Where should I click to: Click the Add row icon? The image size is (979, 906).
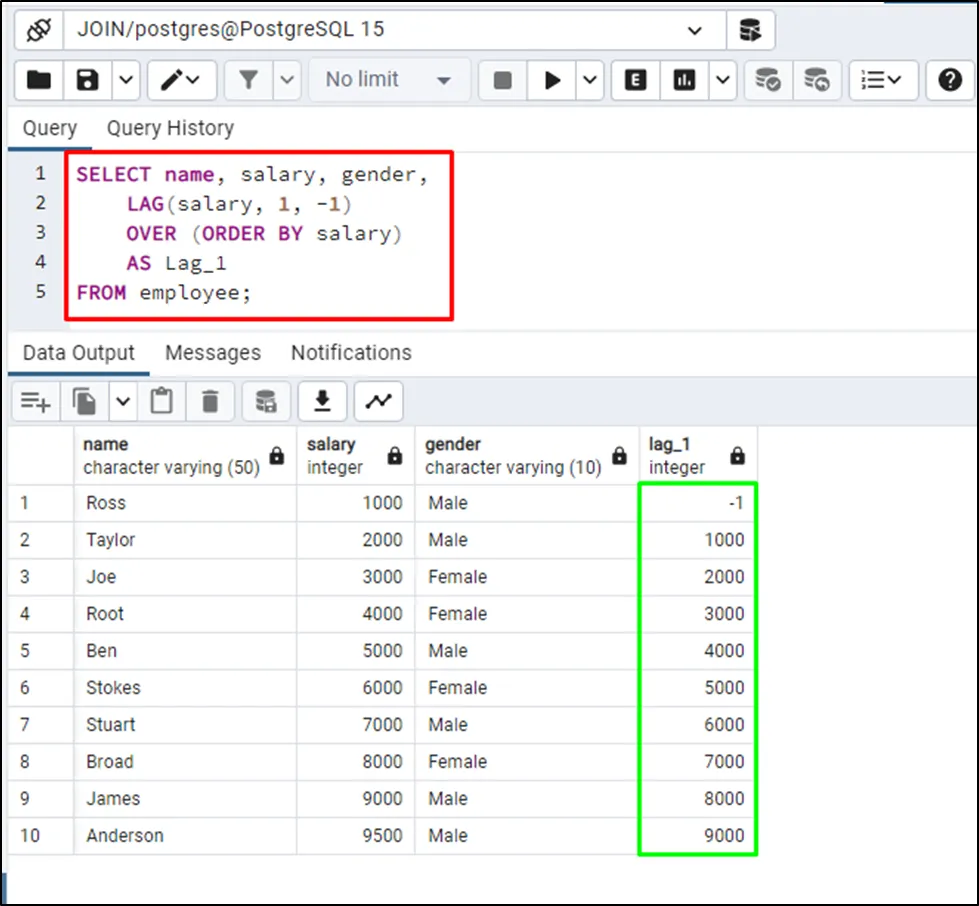pyautogui.click(x=35, y=402)
